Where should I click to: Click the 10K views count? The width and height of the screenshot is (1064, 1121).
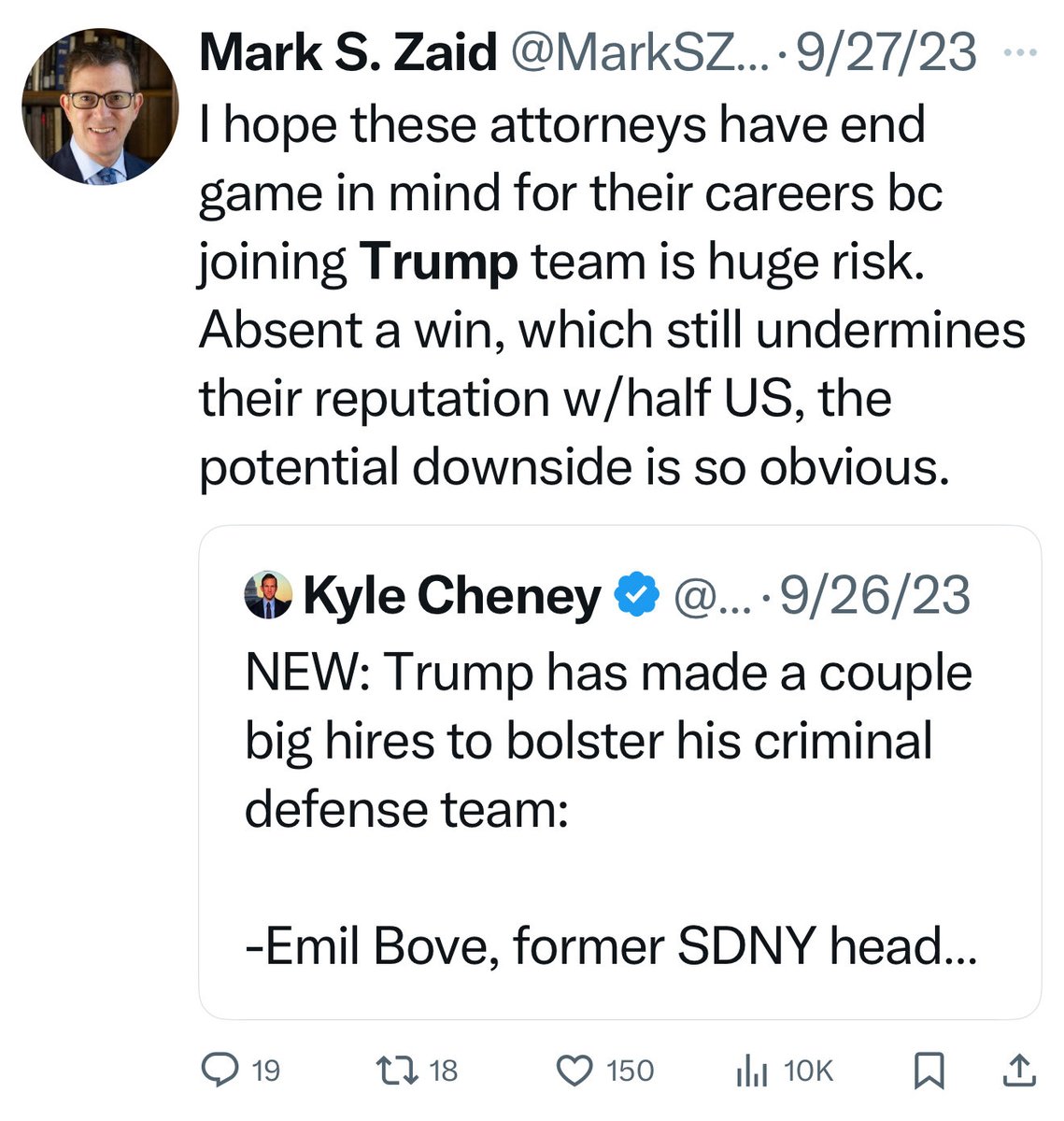[x=808, y=1070]
